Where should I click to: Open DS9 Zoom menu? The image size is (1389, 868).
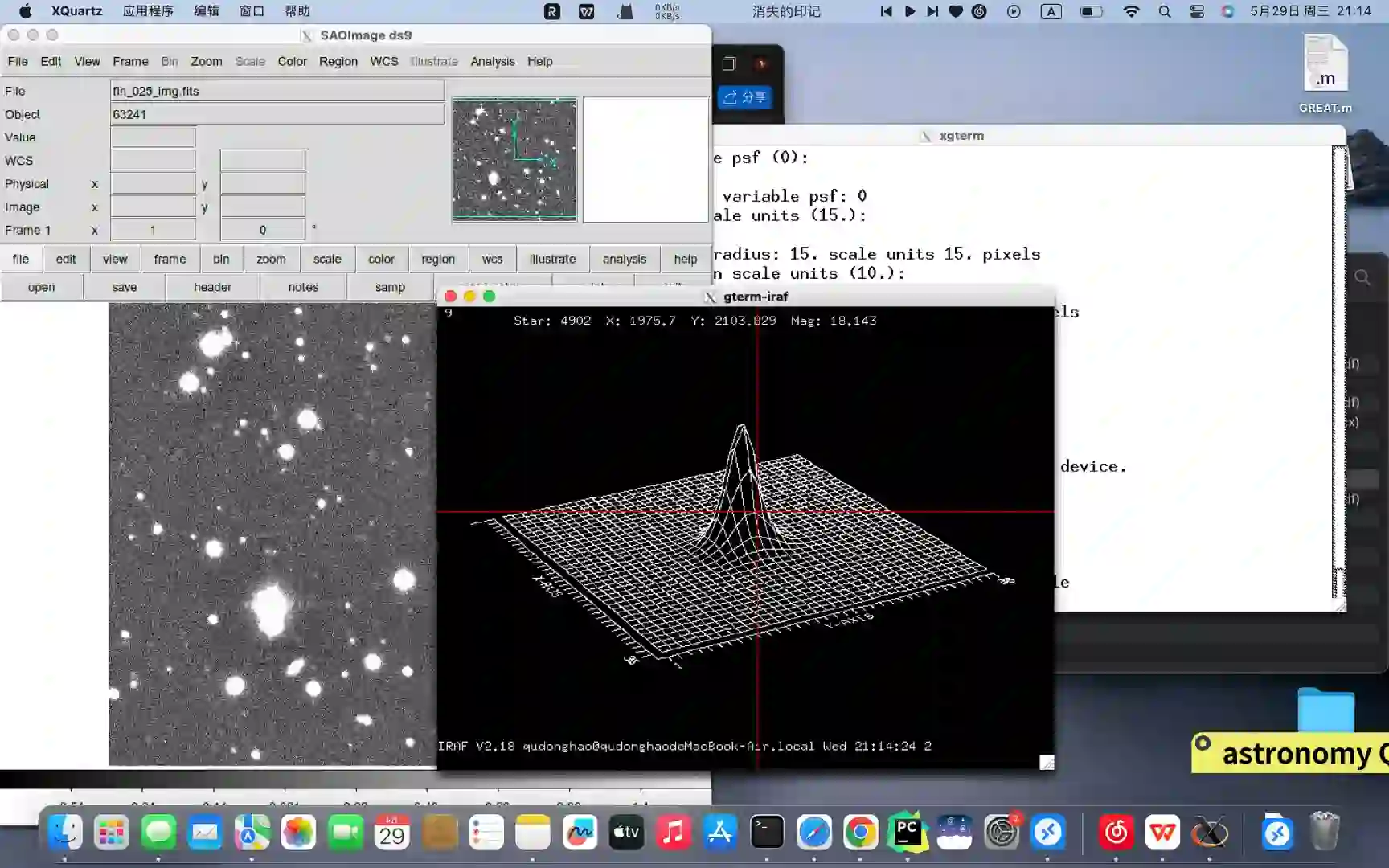[206, 61]
